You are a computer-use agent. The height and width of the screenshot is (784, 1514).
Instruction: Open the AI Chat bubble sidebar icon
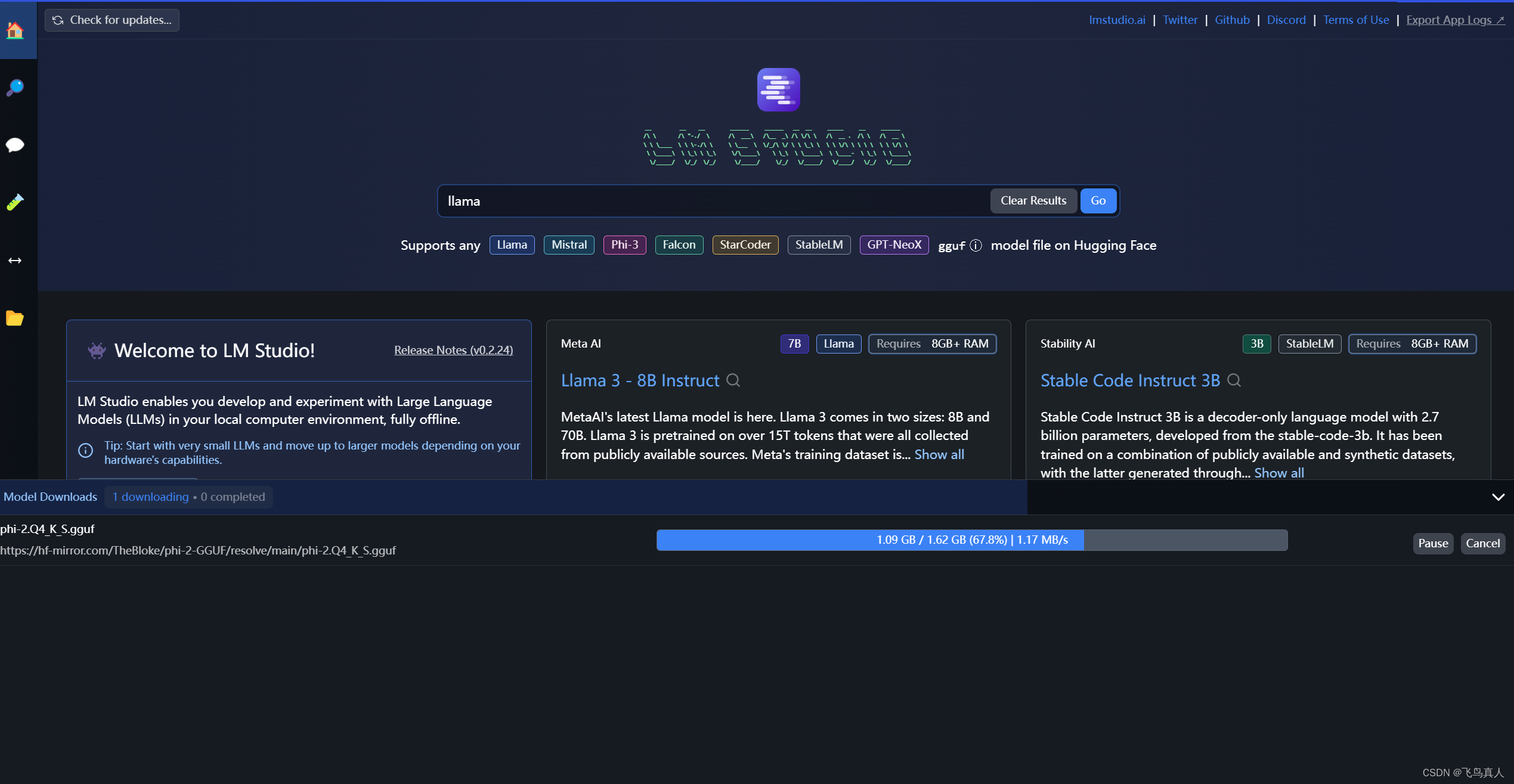click(x=15, y=145)
